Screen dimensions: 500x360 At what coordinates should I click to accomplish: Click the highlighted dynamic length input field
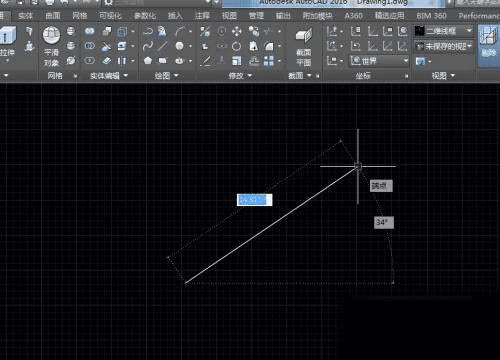pos(254,200)
